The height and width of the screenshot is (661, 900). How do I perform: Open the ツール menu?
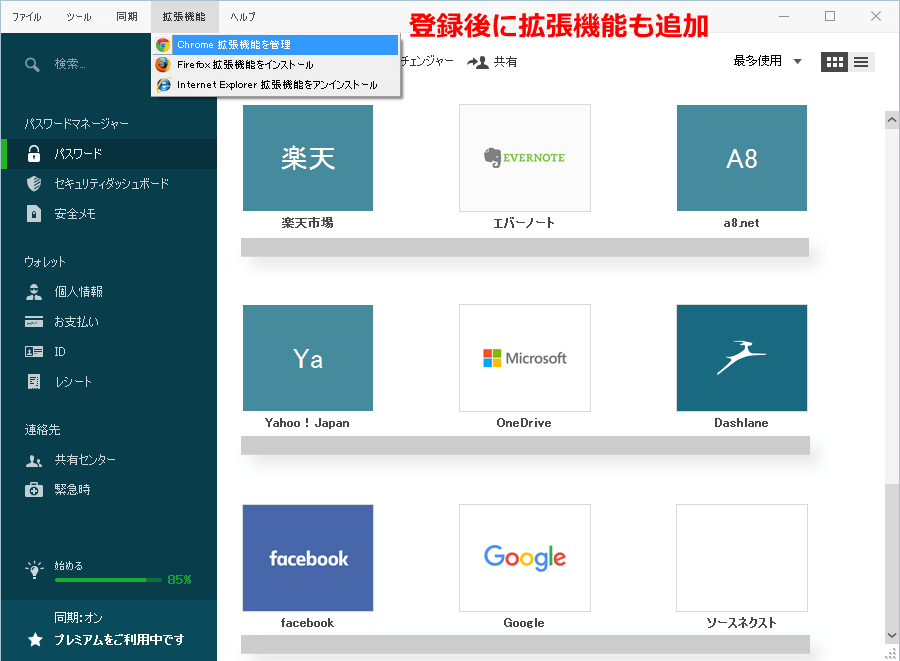click(79, 17)
